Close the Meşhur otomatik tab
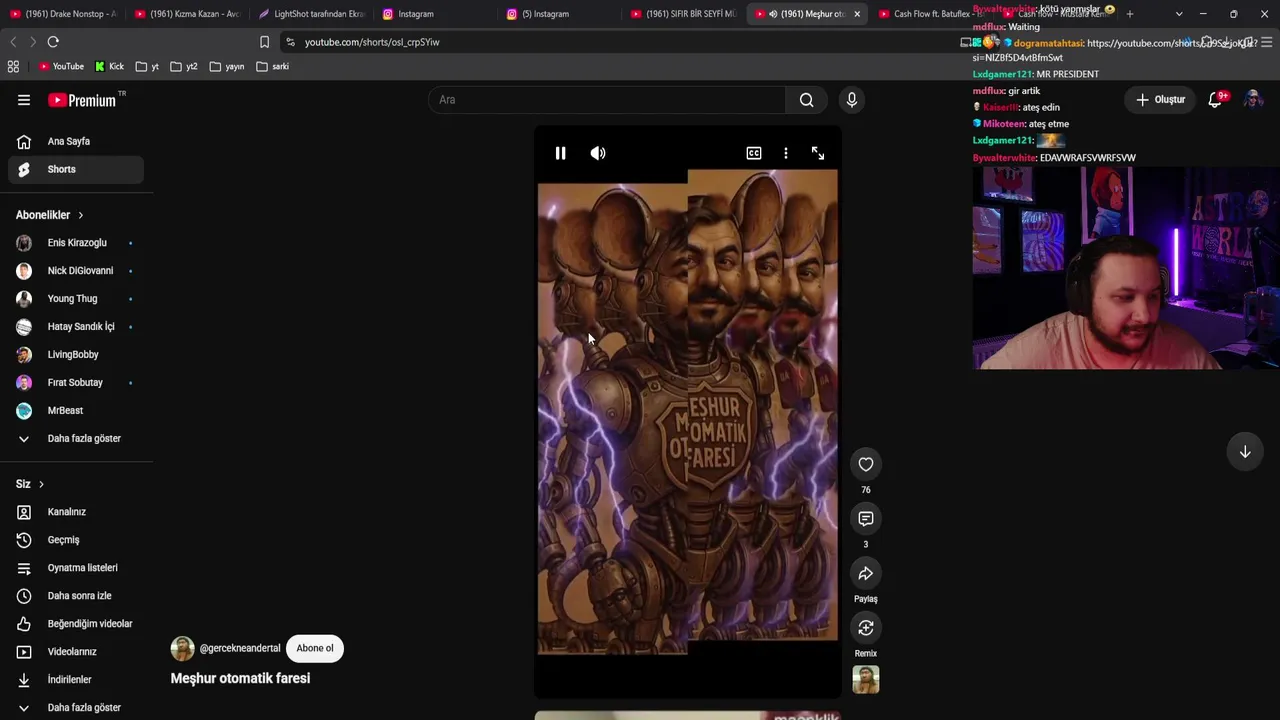The image size is (1280, 720). click(x=857, y=14)
